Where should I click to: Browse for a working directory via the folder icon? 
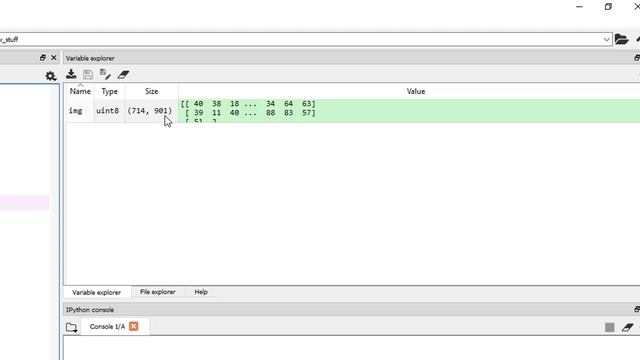[x=621, y=39]
